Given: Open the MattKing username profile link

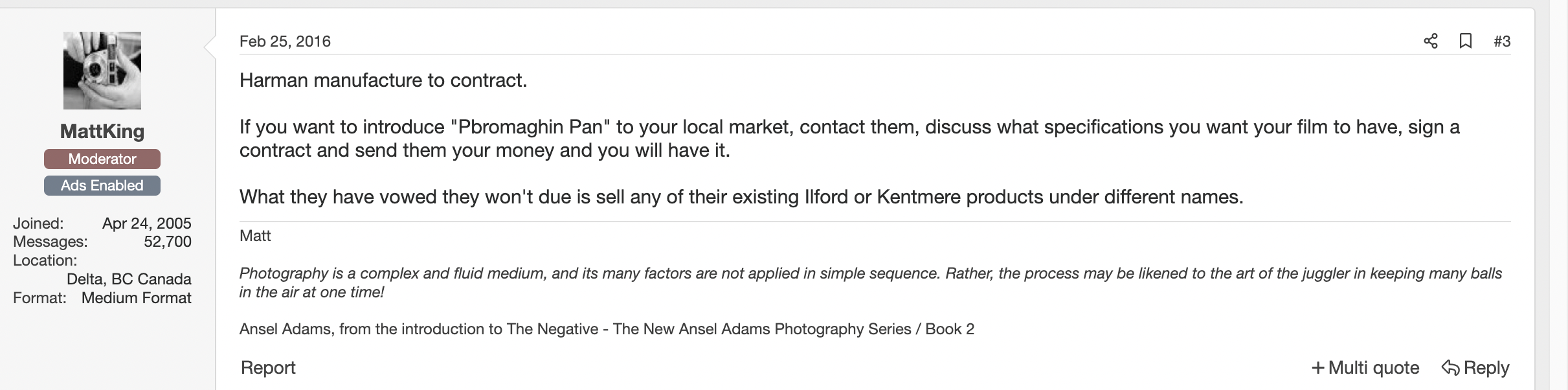Looking at the screenshot, I should (x=102, y=132).
